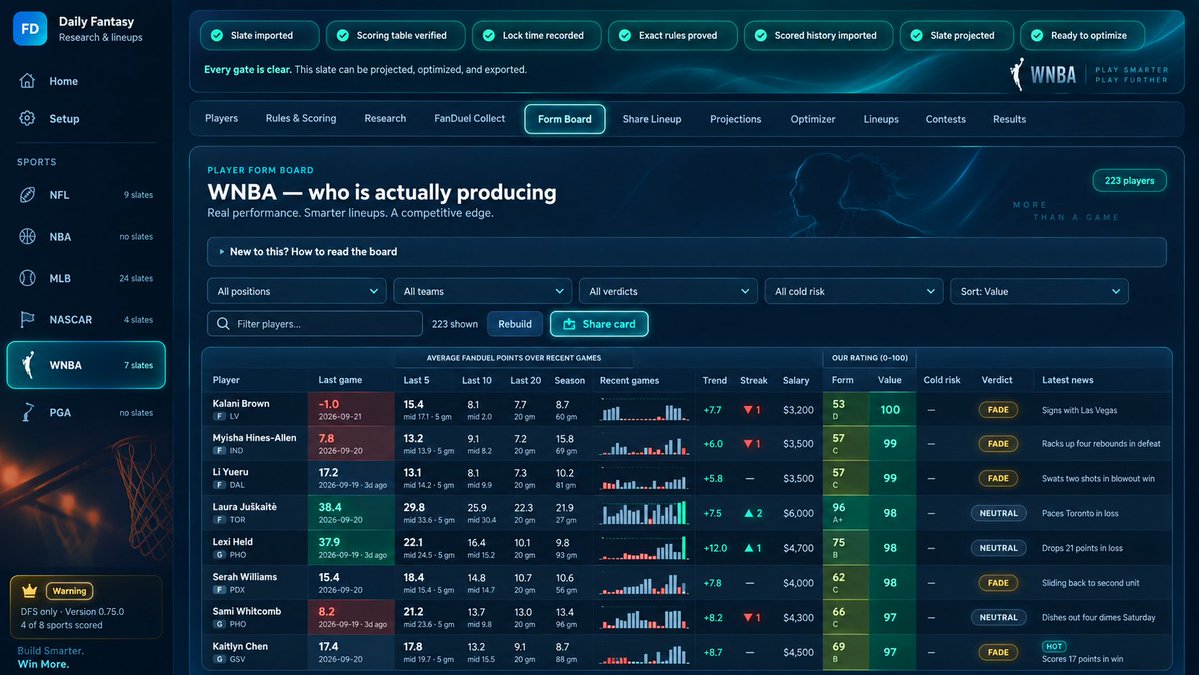The image size is (1199, 675).
Task: Click the HOT tag on Kaitlyn Chen
Action: 1054,647
